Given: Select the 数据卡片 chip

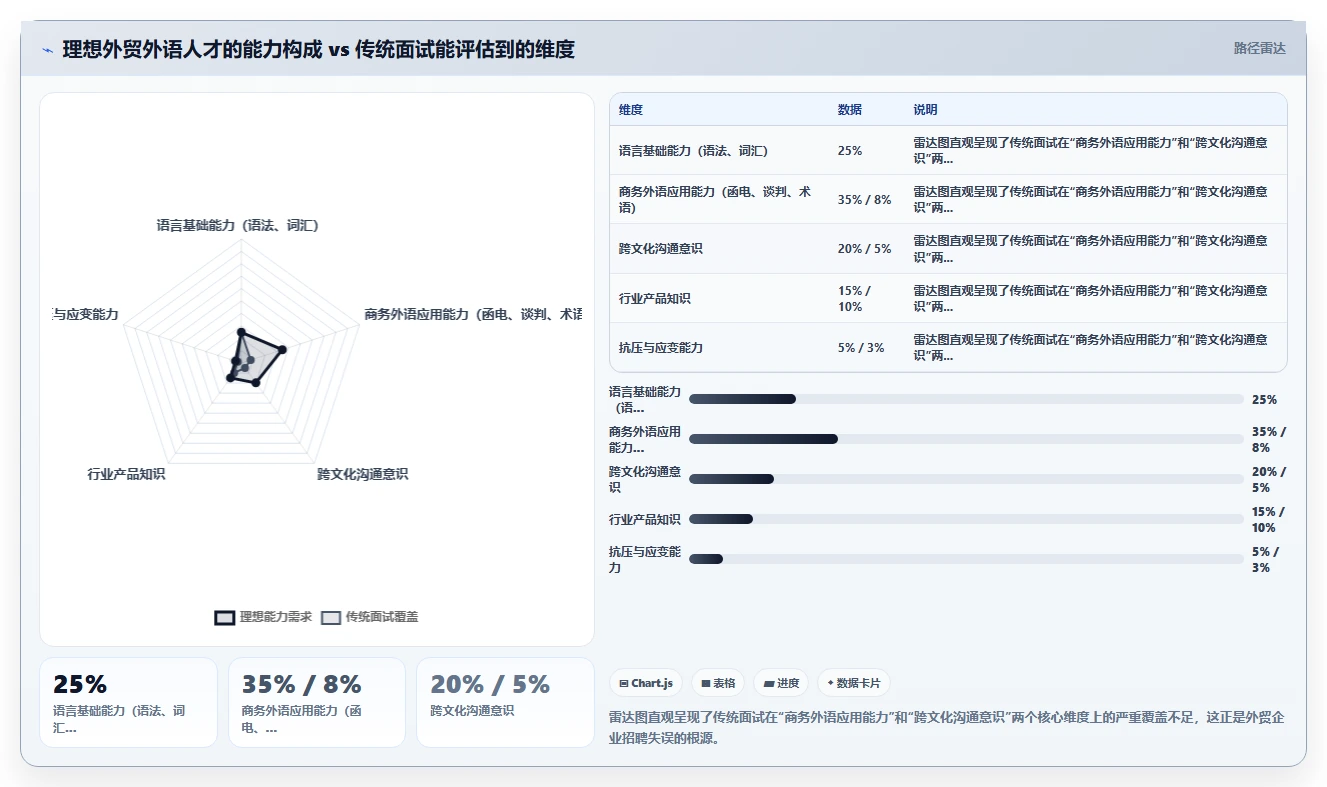Looking at the screenshot, I should point(854,683).
